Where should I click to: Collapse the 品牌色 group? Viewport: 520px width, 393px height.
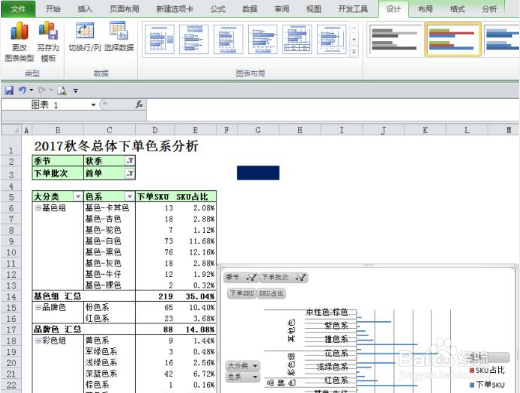38,307
